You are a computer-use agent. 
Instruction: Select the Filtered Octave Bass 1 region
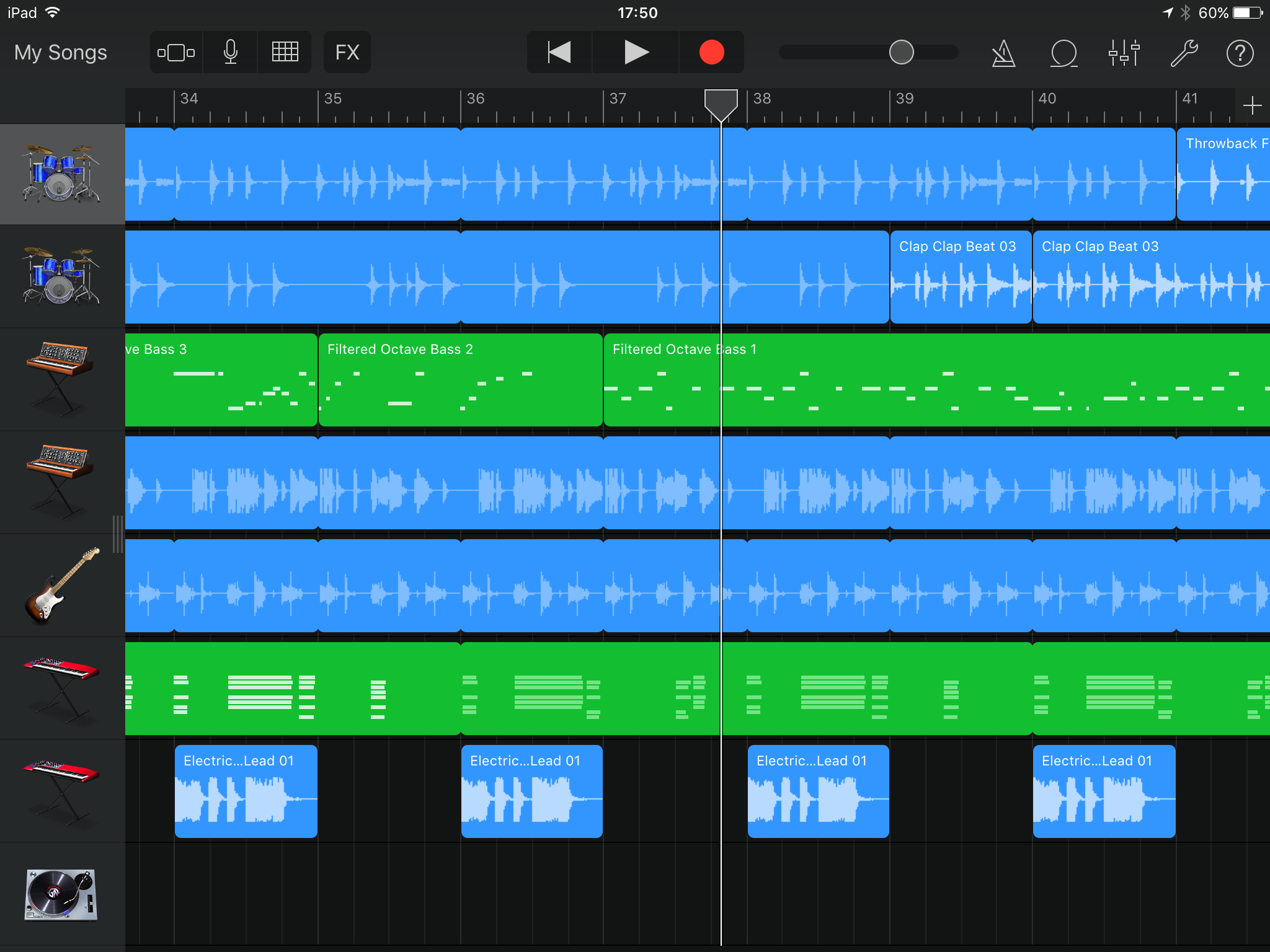[x=937, y=380]
